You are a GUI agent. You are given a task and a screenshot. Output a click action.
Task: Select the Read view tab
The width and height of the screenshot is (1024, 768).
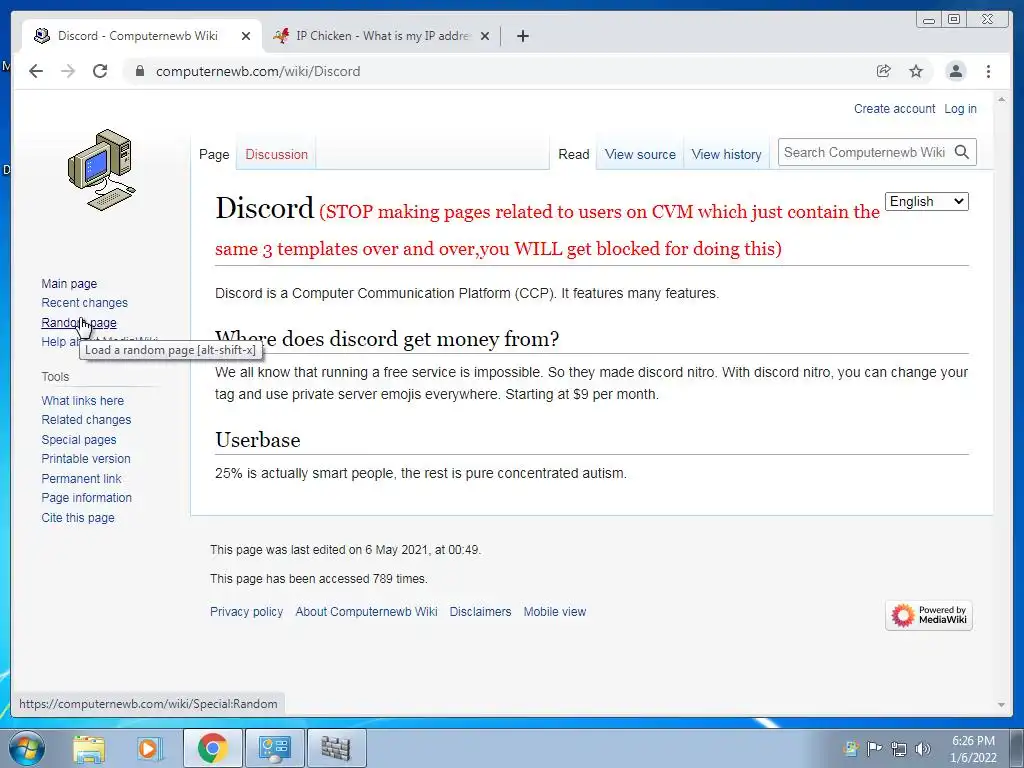[573, 154]
